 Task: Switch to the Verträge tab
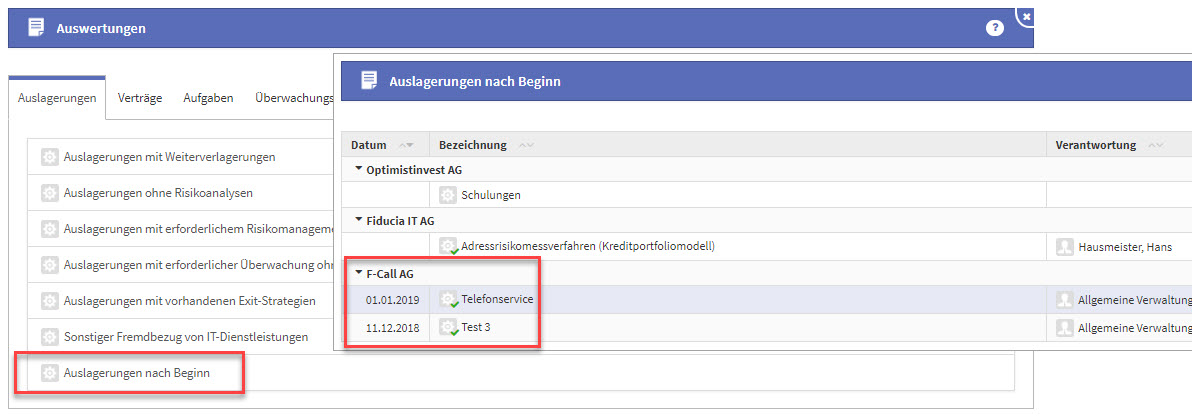click(140, 98)
